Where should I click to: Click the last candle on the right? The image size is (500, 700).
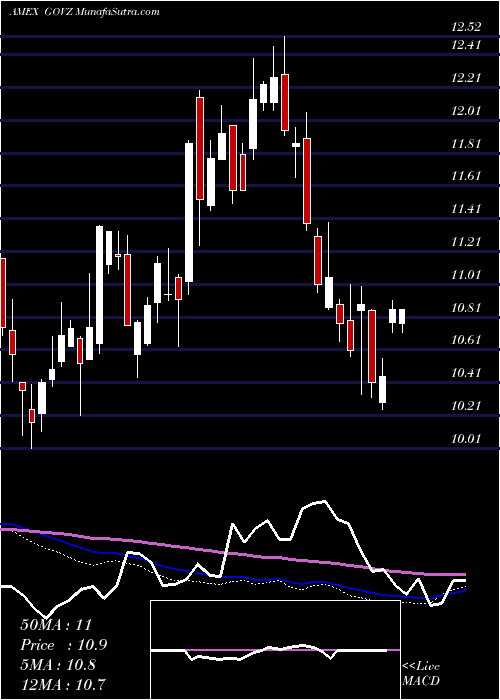[x=402, y=319]
